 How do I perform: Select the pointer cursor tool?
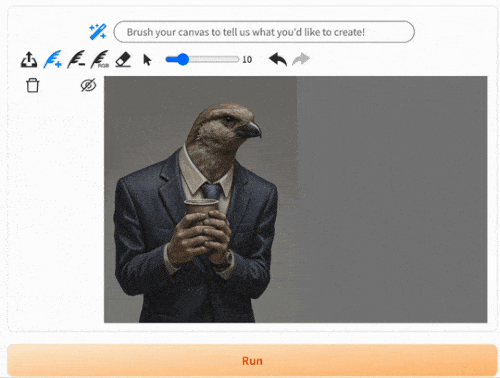[x=147, y=60]
